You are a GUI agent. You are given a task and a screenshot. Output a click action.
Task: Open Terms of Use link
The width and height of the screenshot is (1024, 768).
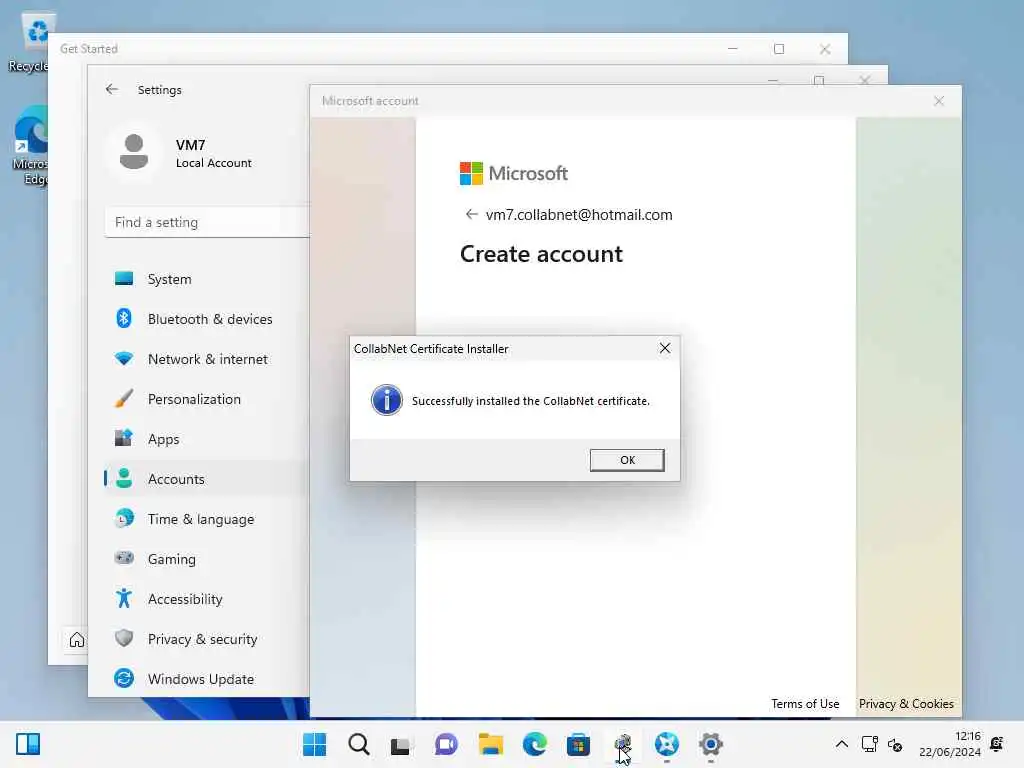pyautogui.click(x=805, y=703)
